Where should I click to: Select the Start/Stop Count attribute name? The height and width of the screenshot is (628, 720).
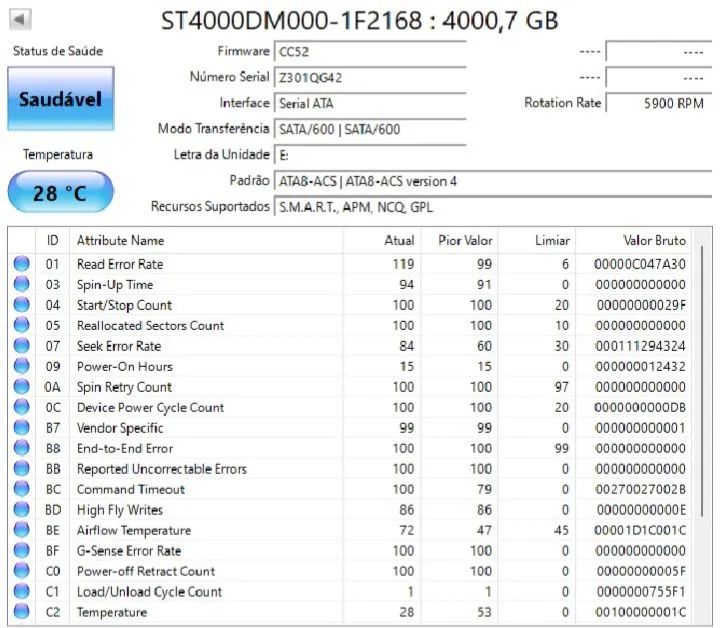click(x=124, y=305)
